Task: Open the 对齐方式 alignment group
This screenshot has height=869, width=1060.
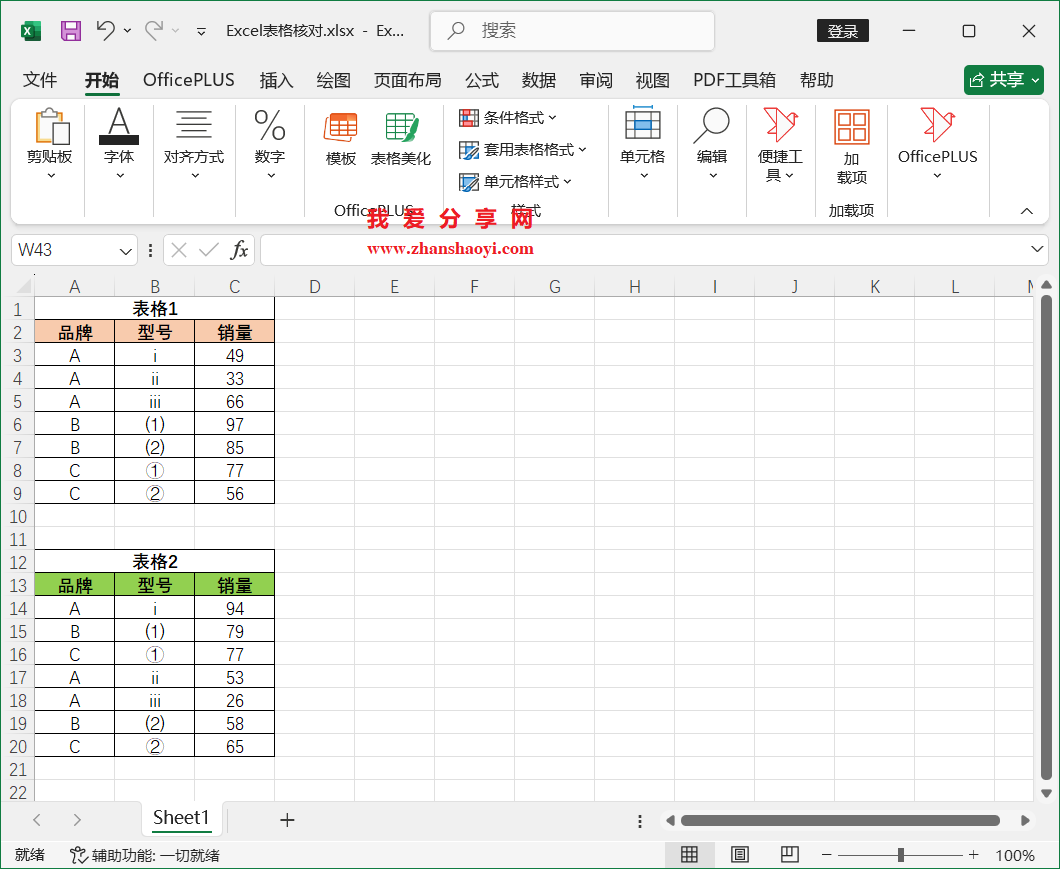Action: 194,144
